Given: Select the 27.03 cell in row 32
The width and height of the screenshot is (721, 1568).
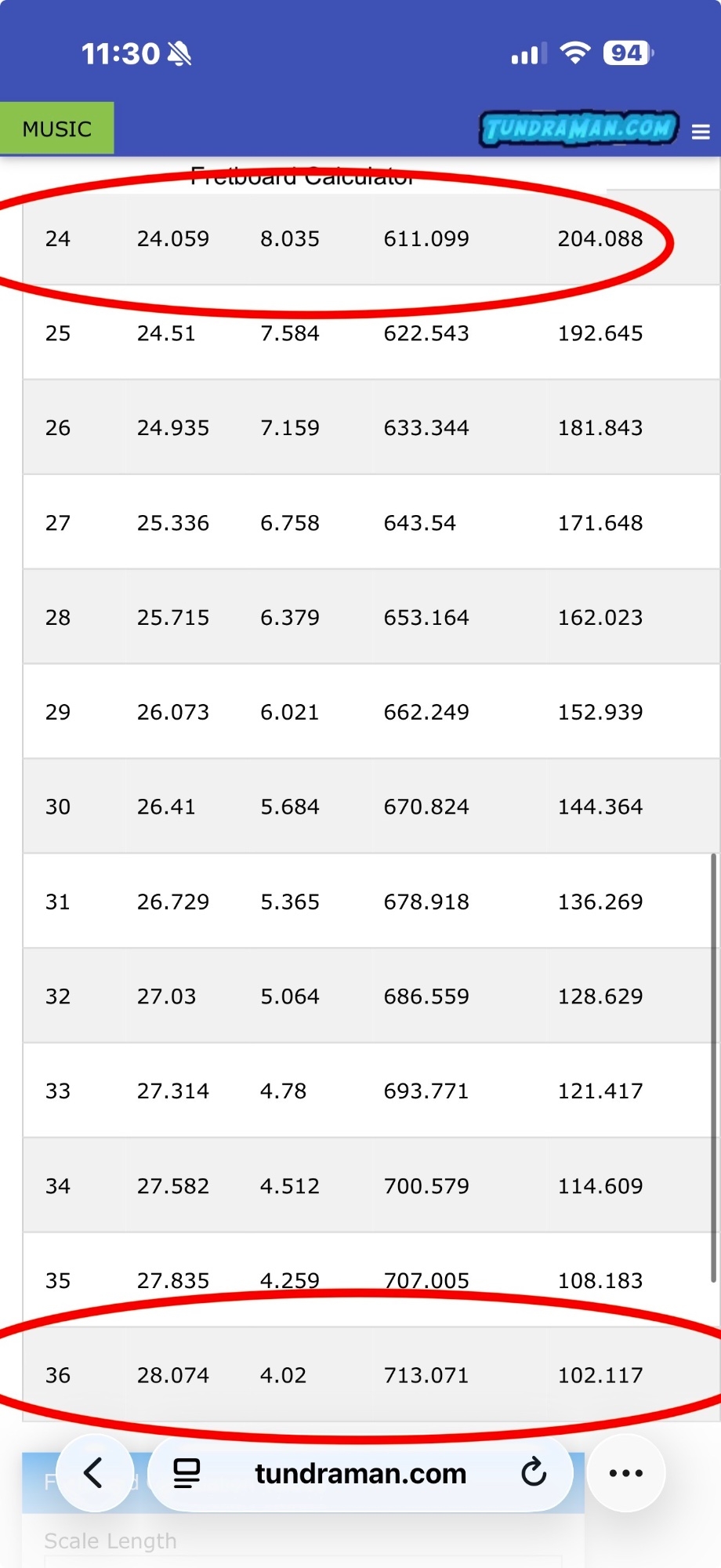Looking at the screenshot, I should tap(166, 996).
